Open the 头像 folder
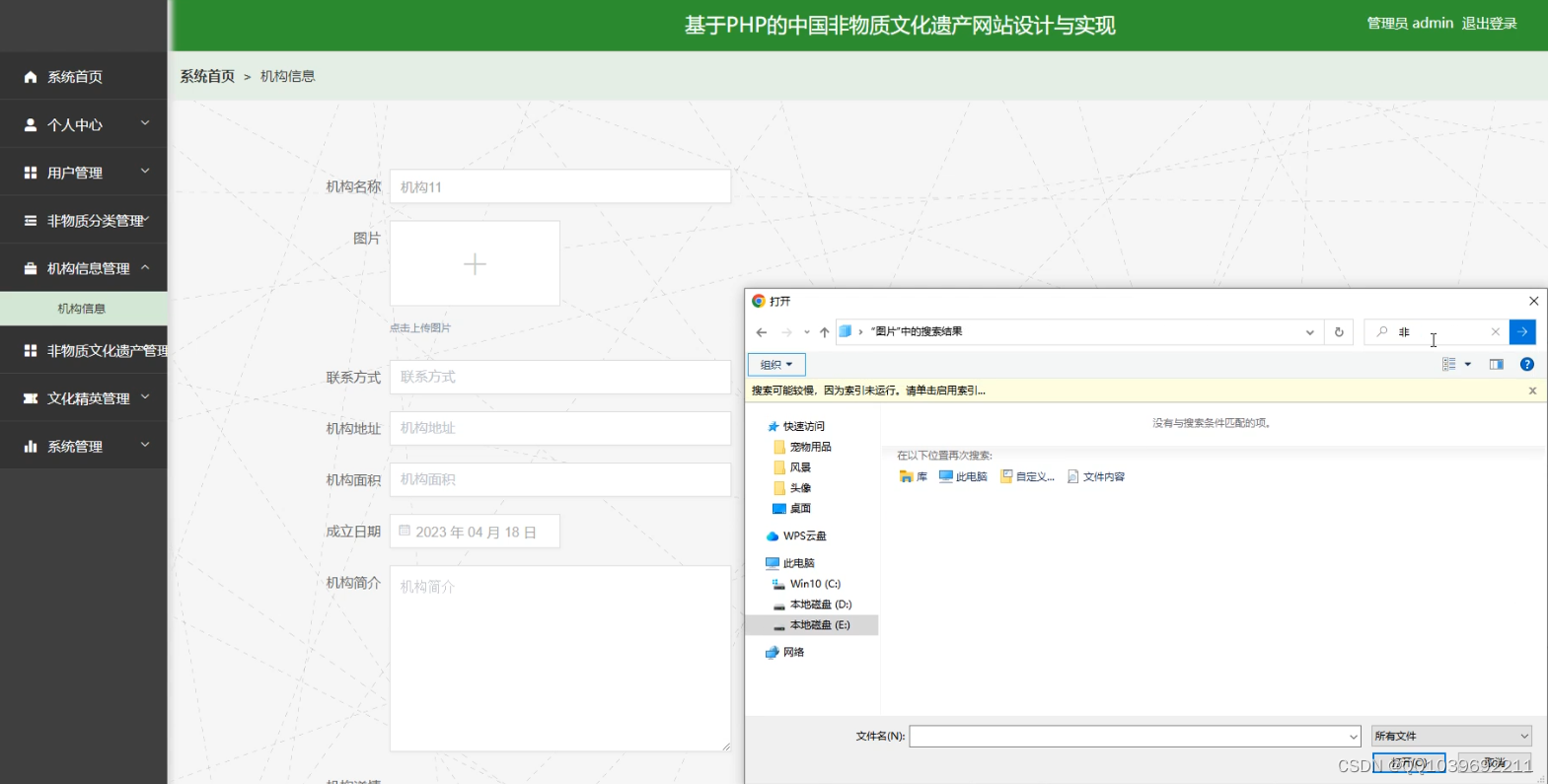This screenshot has height=784, width=1548. 800,488
